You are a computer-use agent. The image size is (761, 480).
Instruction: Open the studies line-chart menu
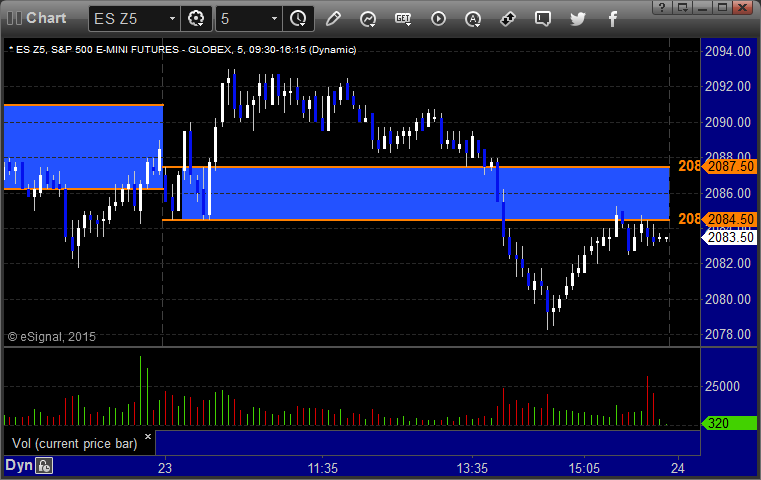pyautogui.click(x=368, y=19)
